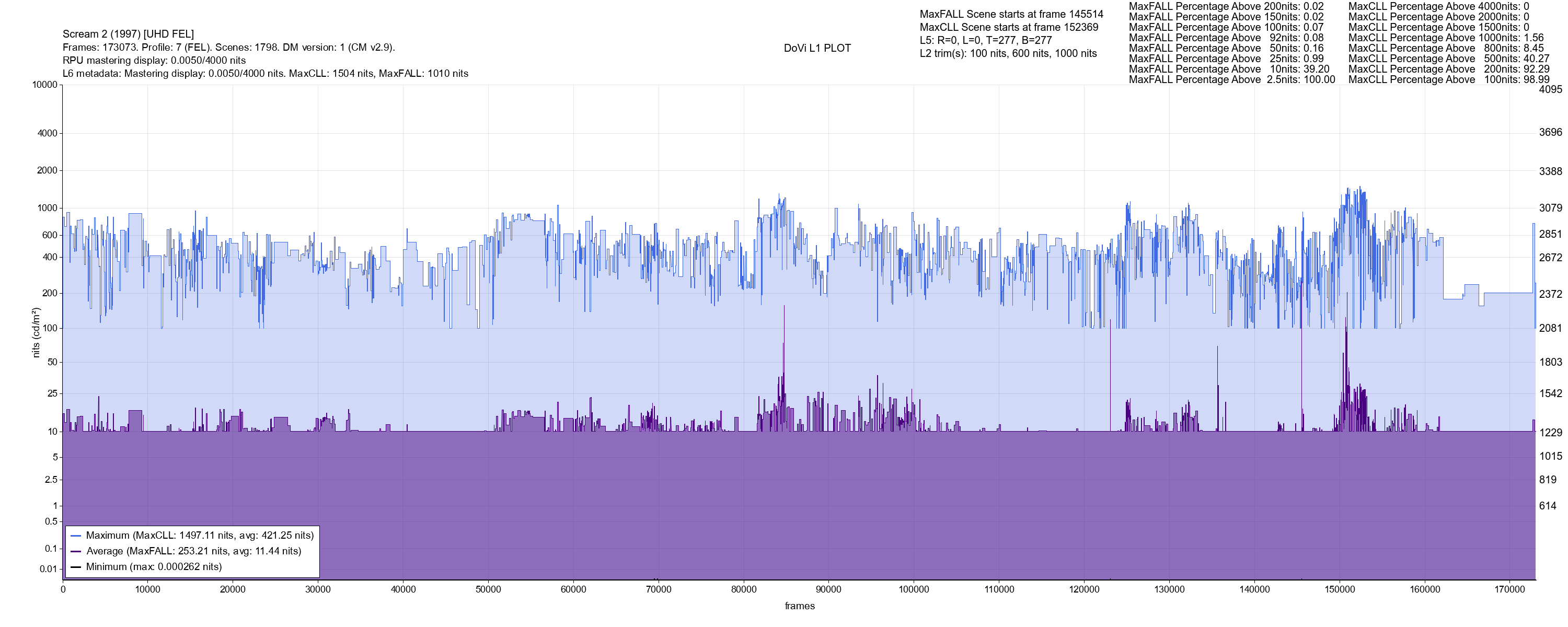The width and height of the screenshot is (1568, 627).
Task: Click the 4095 value on right axis
Action: pyautogui.click(x=1550, y=89)
